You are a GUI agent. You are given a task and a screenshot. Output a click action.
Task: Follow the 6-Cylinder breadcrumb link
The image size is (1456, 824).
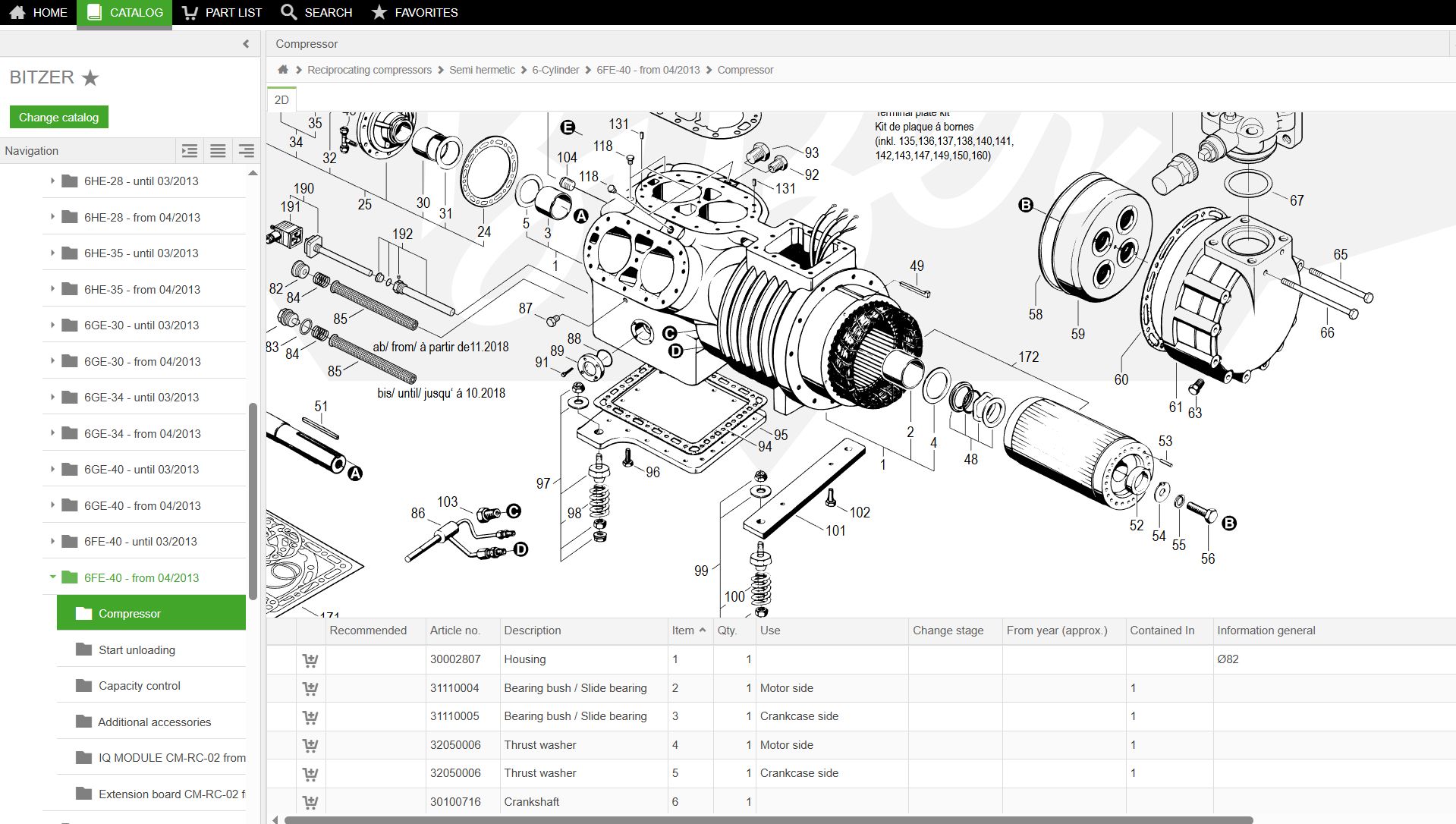[x=555, y=70]
